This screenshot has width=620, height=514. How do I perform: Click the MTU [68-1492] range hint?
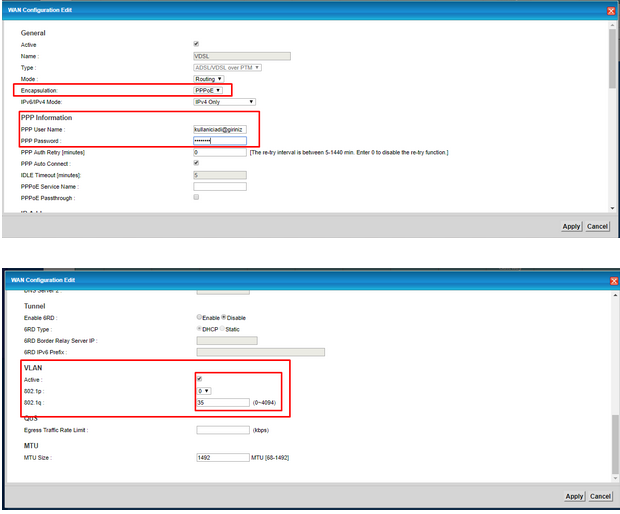tap(270, 458)
